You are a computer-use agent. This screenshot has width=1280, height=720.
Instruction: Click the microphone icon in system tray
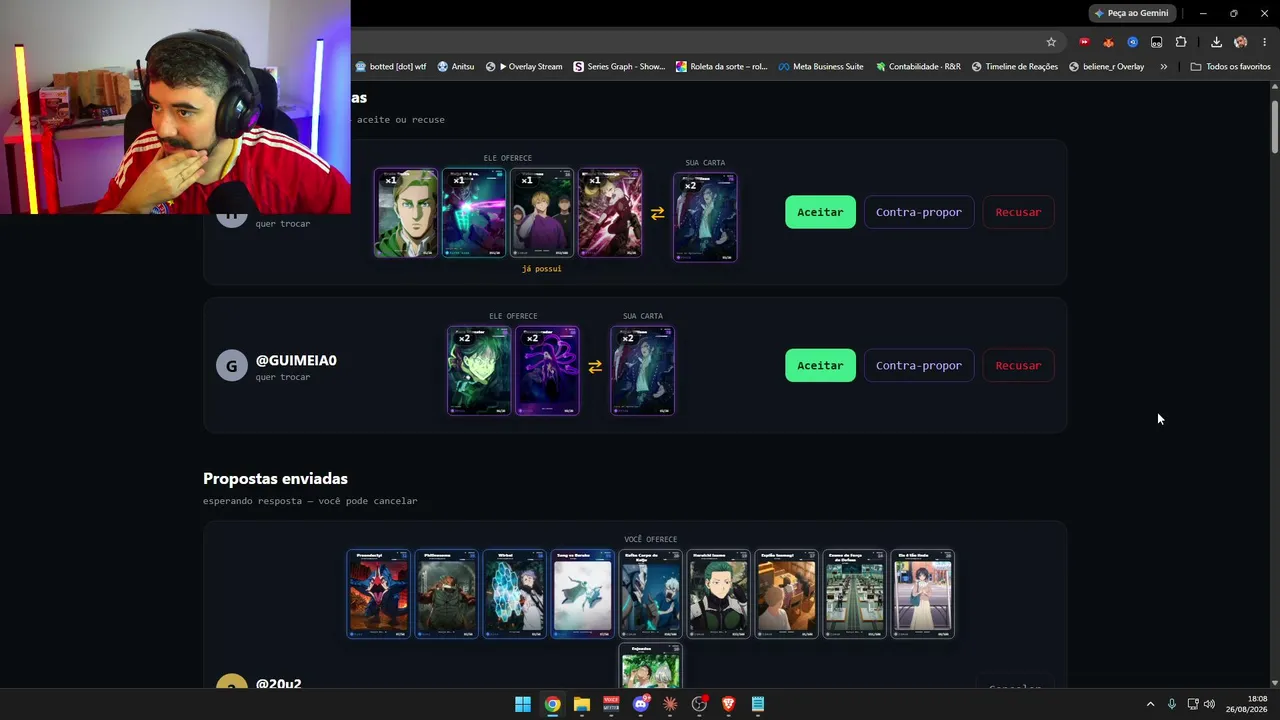pos(1171,704)
